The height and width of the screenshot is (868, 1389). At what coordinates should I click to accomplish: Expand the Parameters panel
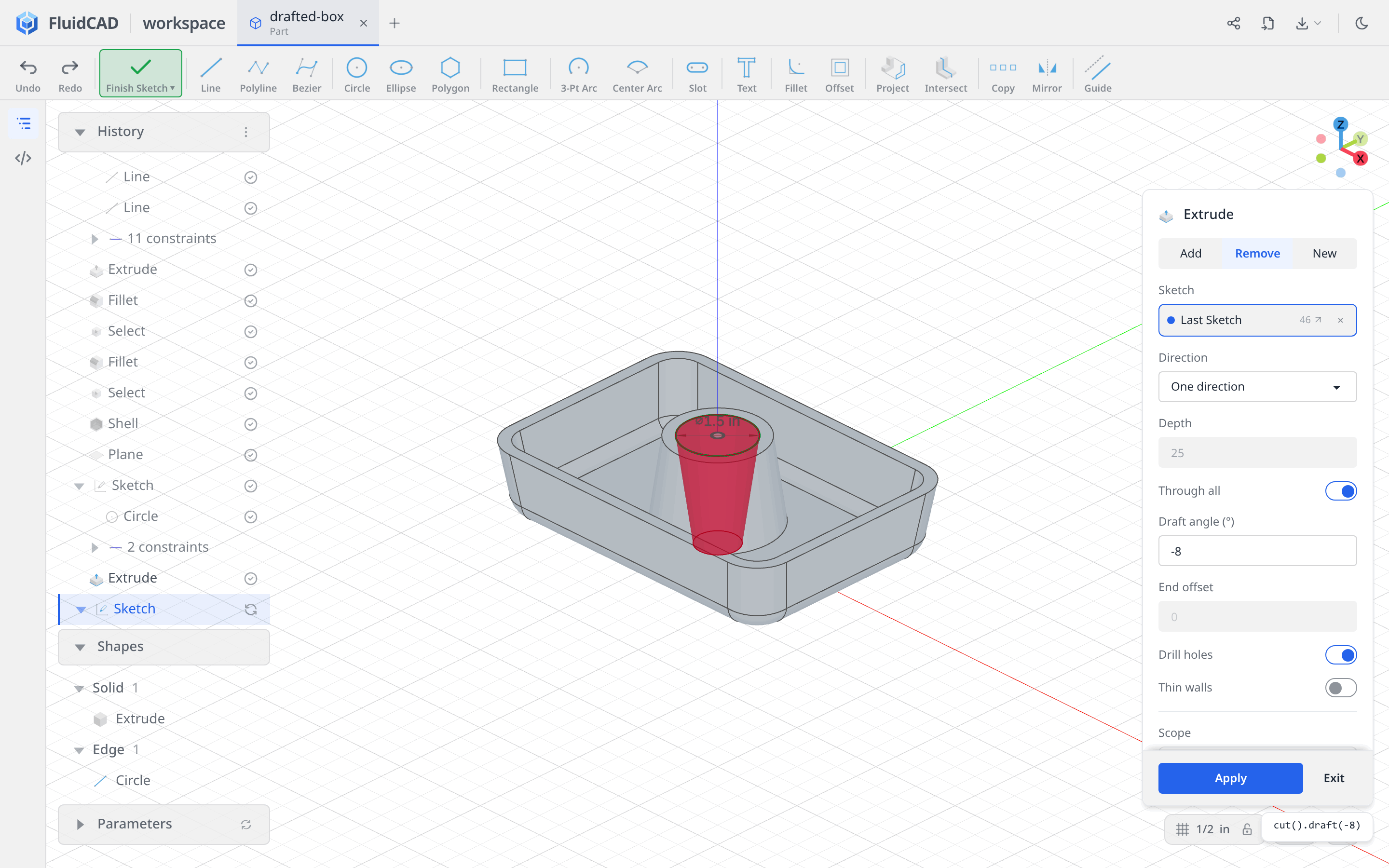(80, 825)
